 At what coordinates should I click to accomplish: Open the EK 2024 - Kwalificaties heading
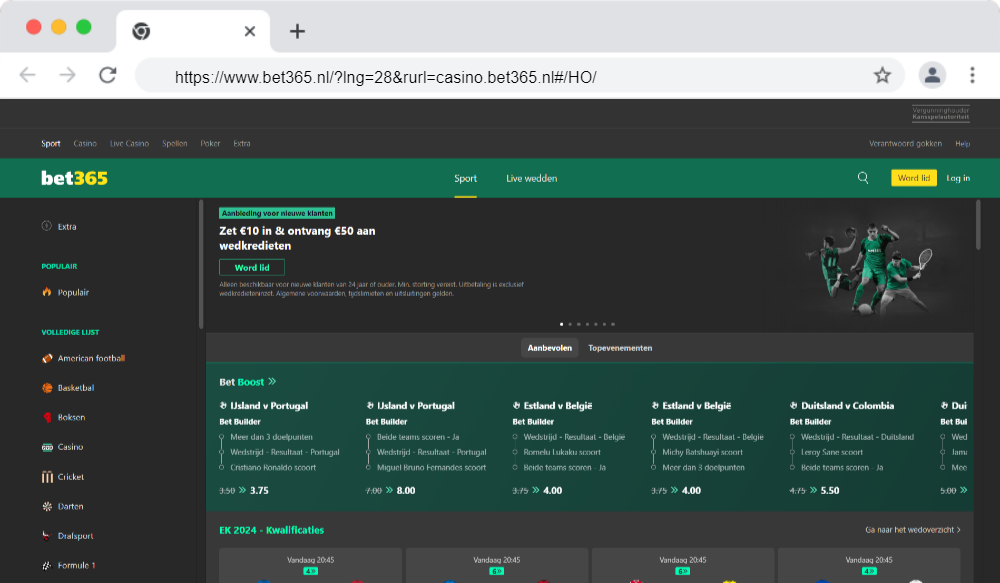(272, 530)
